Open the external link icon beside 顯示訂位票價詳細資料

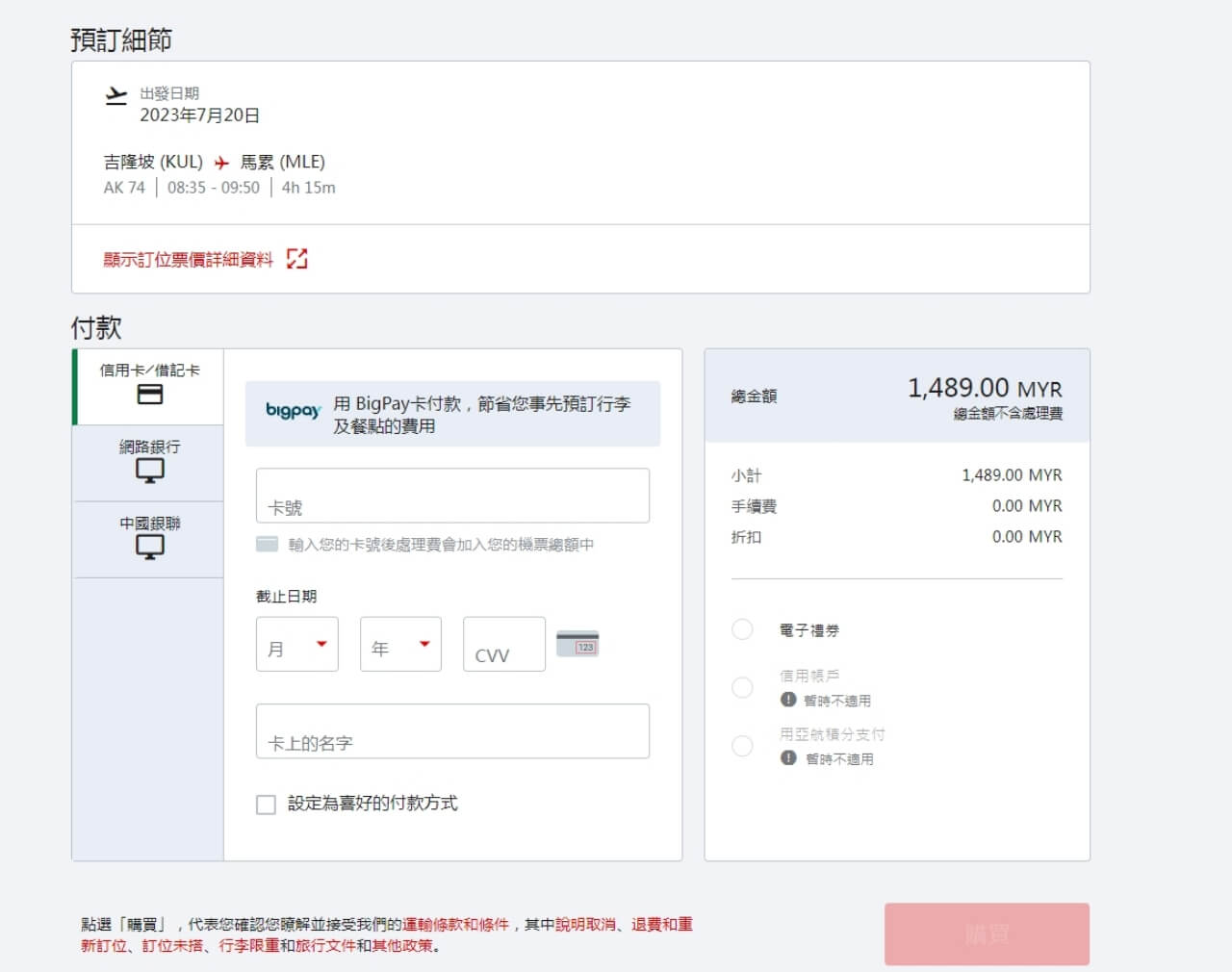click(x=297, y=258)
